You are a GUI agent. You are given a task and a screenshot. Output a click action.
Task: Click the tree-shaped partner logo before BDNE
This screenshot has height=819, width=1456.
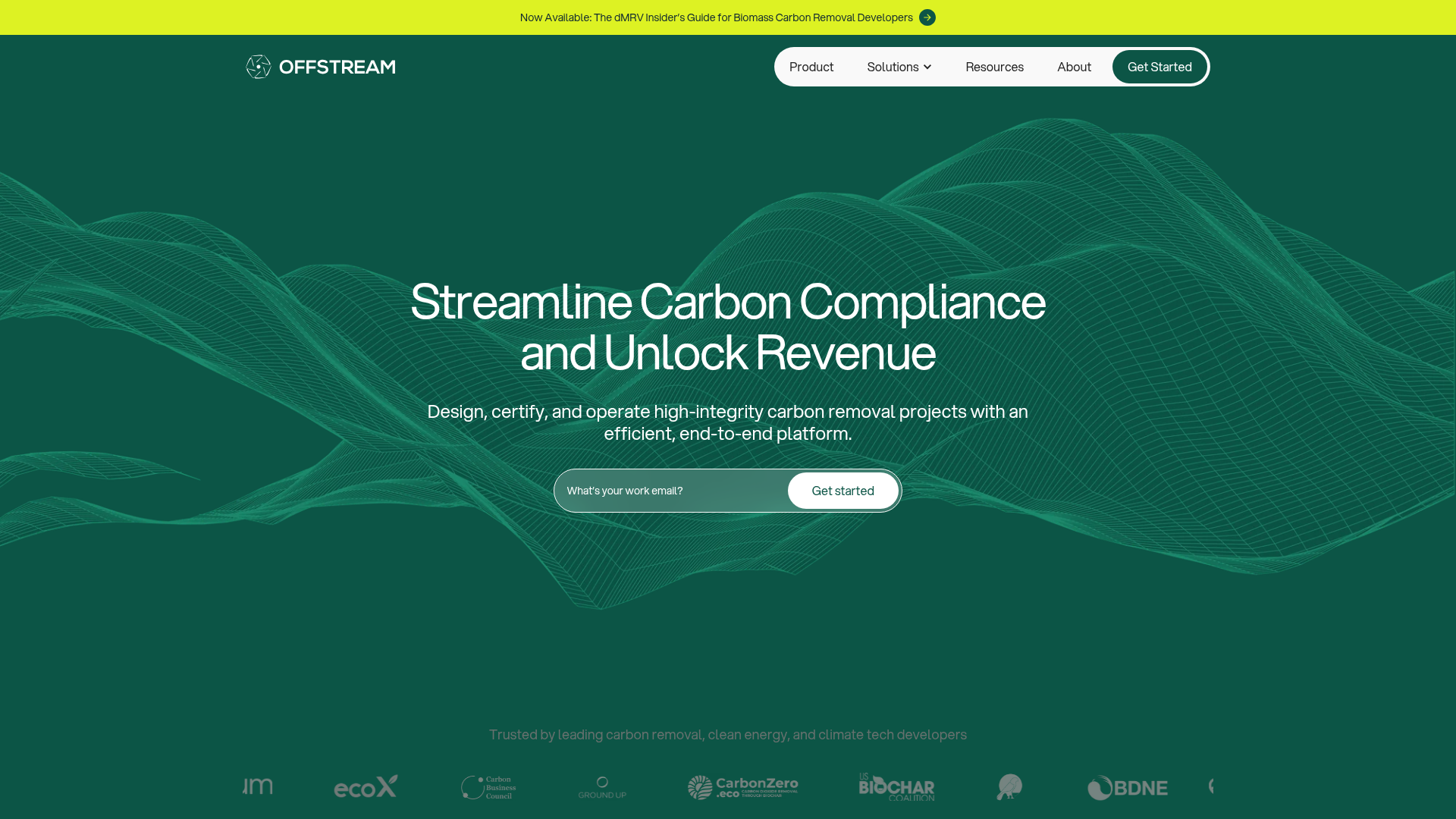(1009, 787)
